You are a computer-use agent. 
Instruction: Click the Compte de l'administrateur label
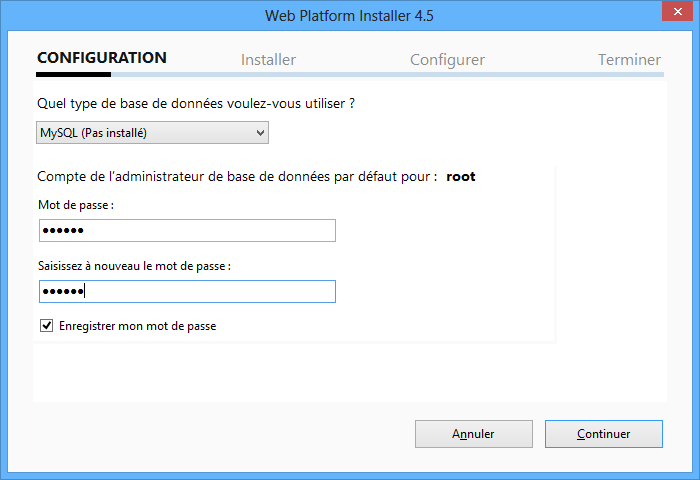point(237,177)
